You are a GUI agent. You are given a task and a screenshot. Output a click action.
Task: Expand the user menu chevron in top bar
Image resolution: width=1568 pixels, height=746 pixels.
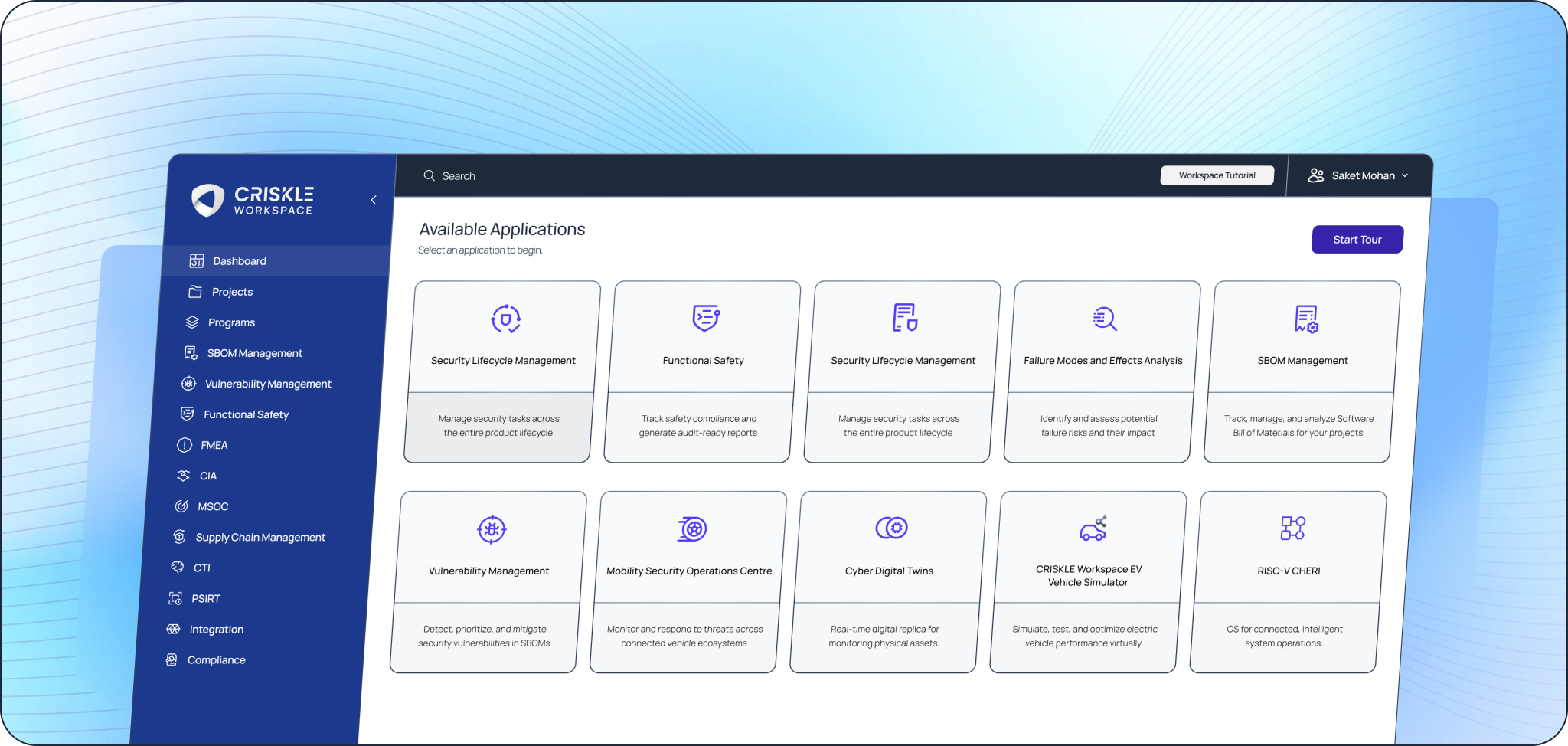pos(1406,175)
